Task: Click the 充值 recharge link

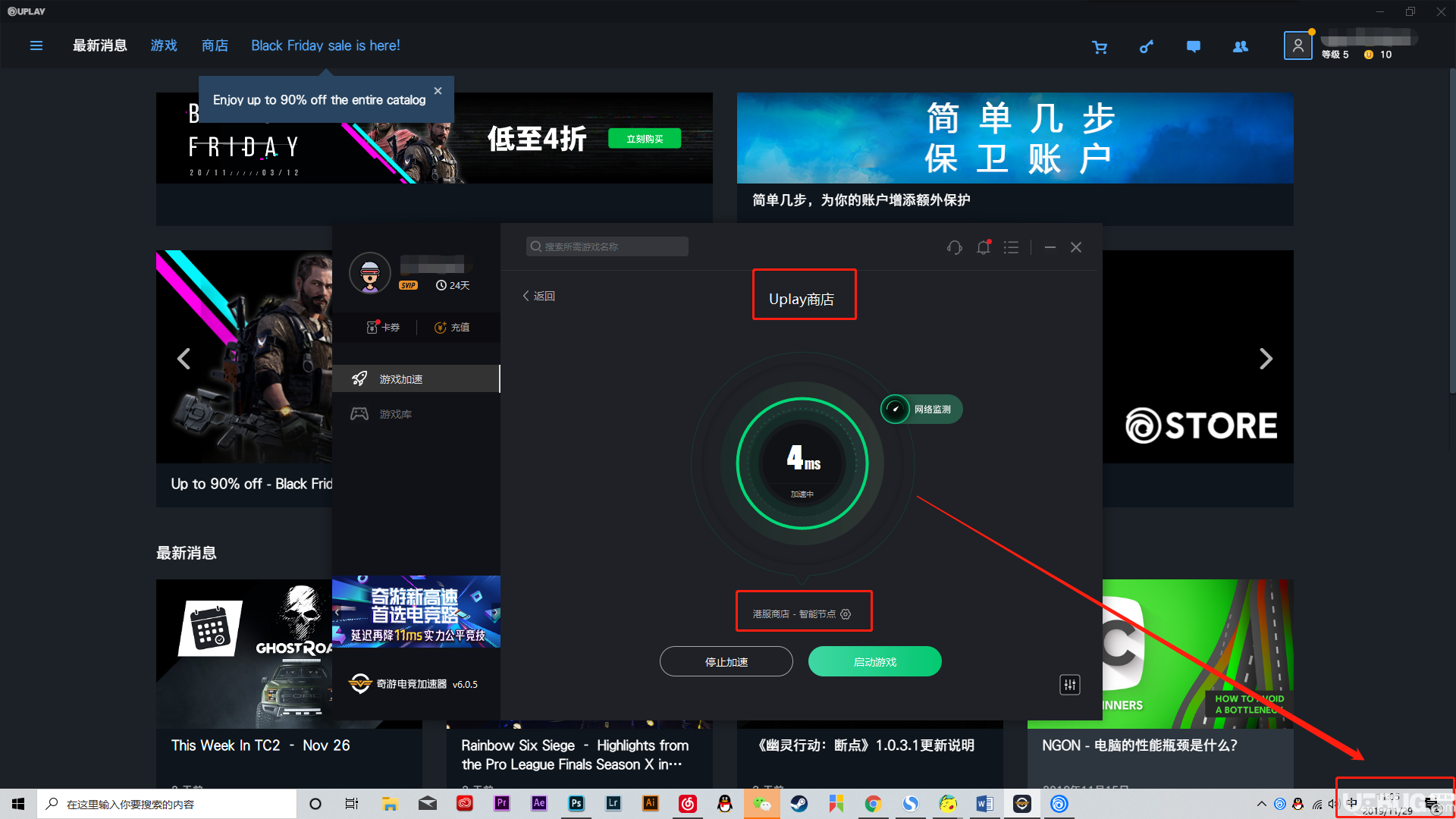Action: [451, 327]
